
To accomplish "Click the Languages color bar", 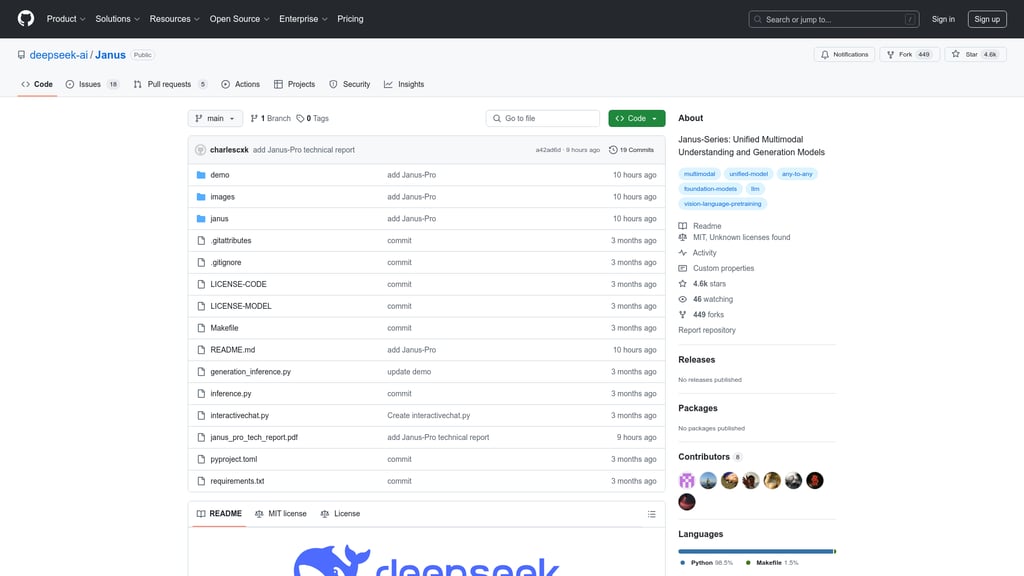I will click(x=756, y=551).
